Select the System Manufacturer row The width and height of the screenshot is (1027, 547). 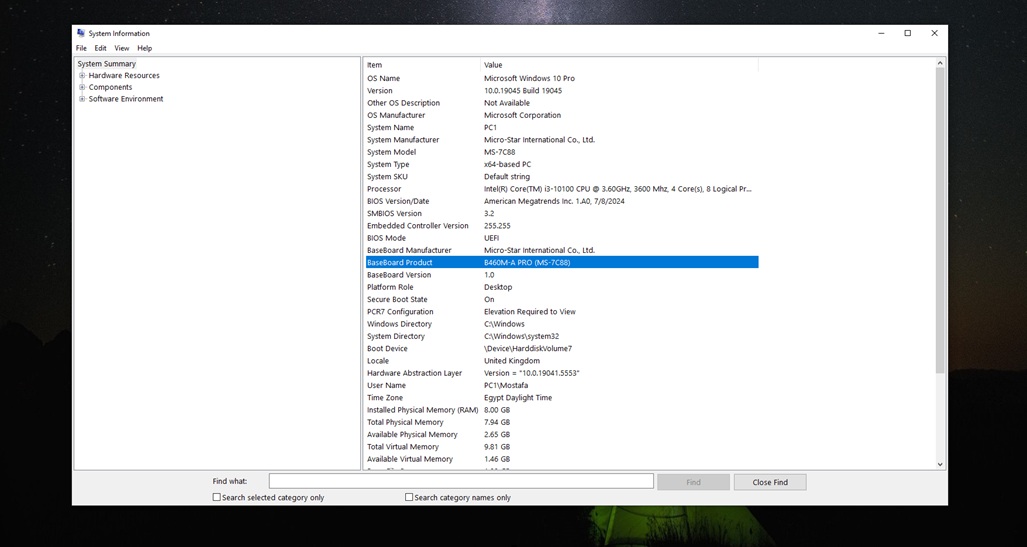pos(562,140)
